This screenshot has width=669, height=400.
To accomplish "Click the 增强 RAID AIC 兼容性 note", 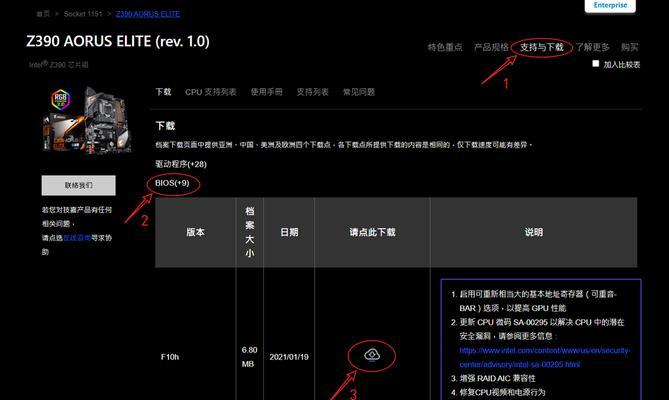I will [497, 378].
